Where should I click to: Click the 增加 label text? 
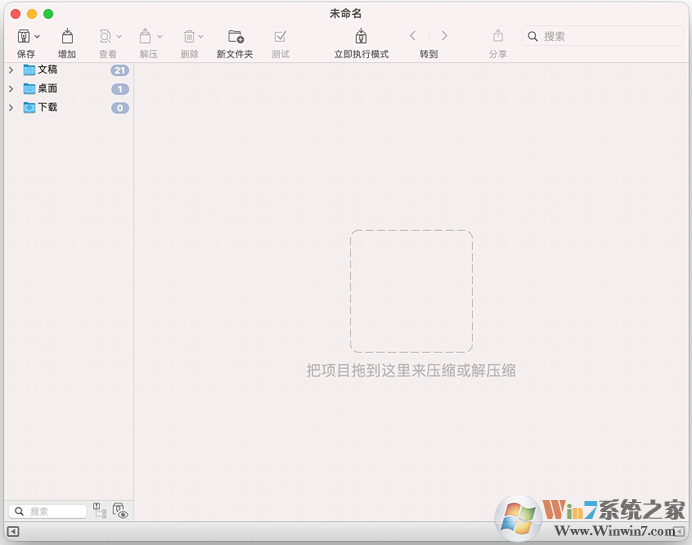67,54
